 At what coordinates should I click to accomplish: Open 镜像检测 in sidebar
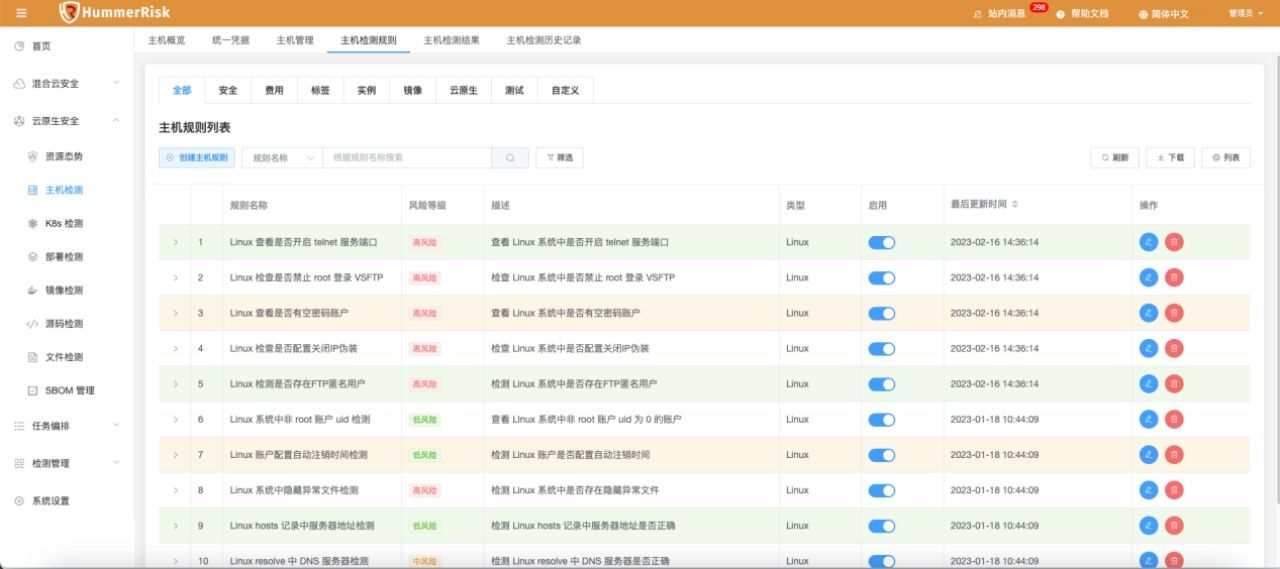63,290
